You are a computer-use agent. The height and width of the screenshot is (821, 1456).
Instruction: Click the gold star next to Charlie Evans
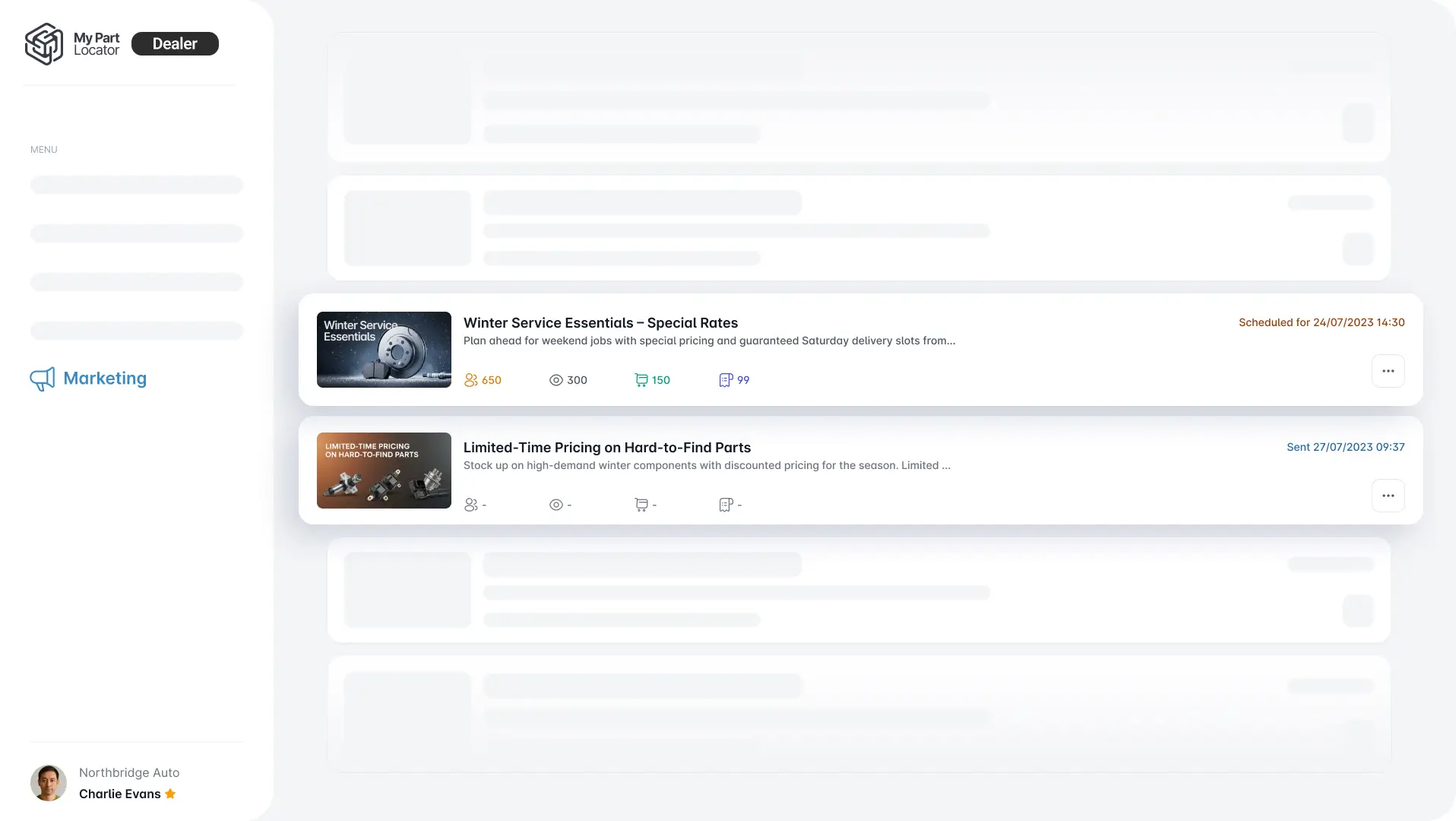pos(170,794)
